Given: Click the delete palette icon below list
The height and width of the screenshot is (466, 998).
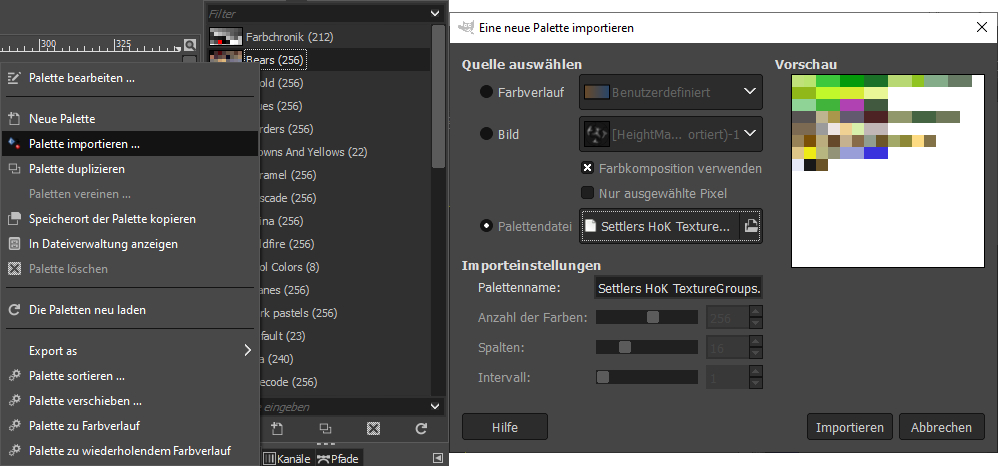Looking at the screenshot, I should (x=373, y=429).
